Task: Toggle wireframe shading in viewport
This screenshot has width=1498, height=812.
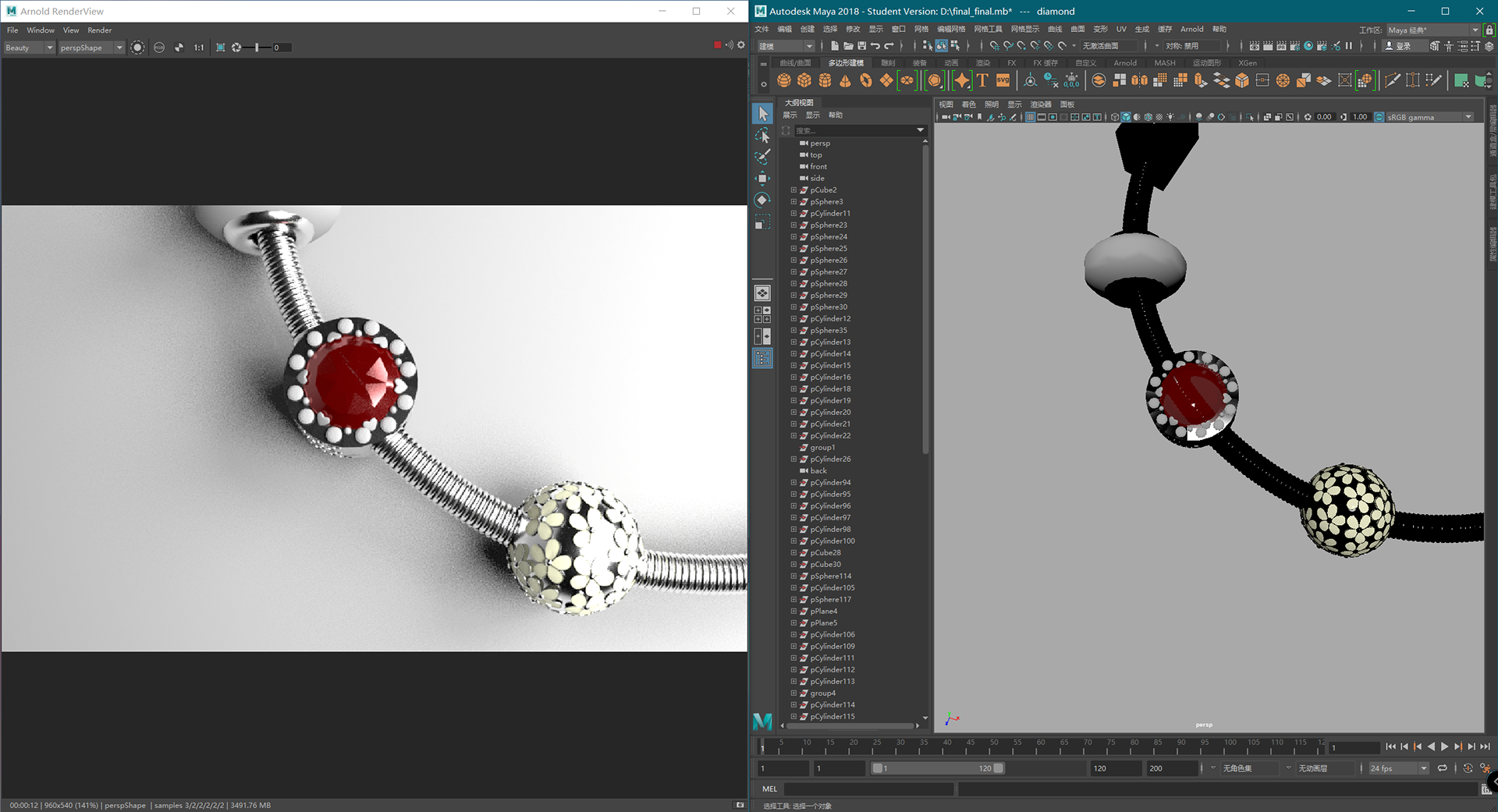Action: tap(1115, 117)
